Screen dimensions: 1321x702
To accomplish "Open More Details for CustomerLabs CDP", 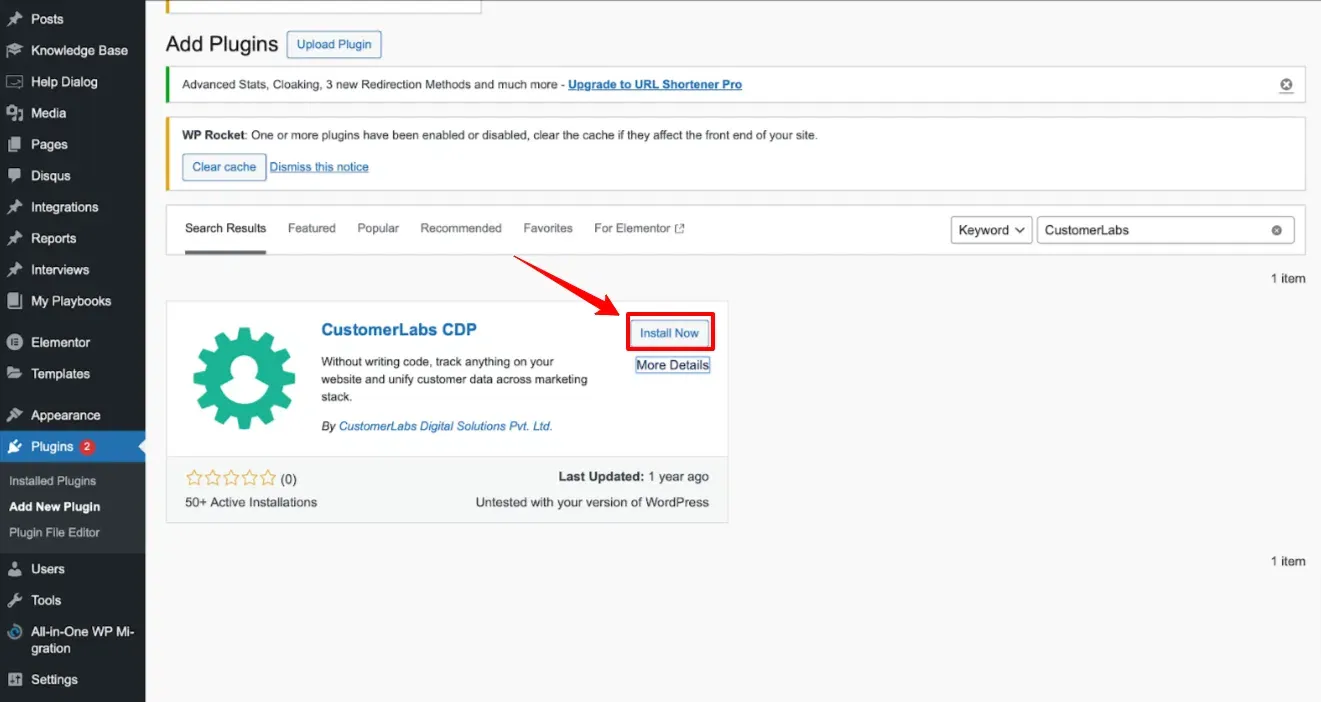I will coord(673,365).
